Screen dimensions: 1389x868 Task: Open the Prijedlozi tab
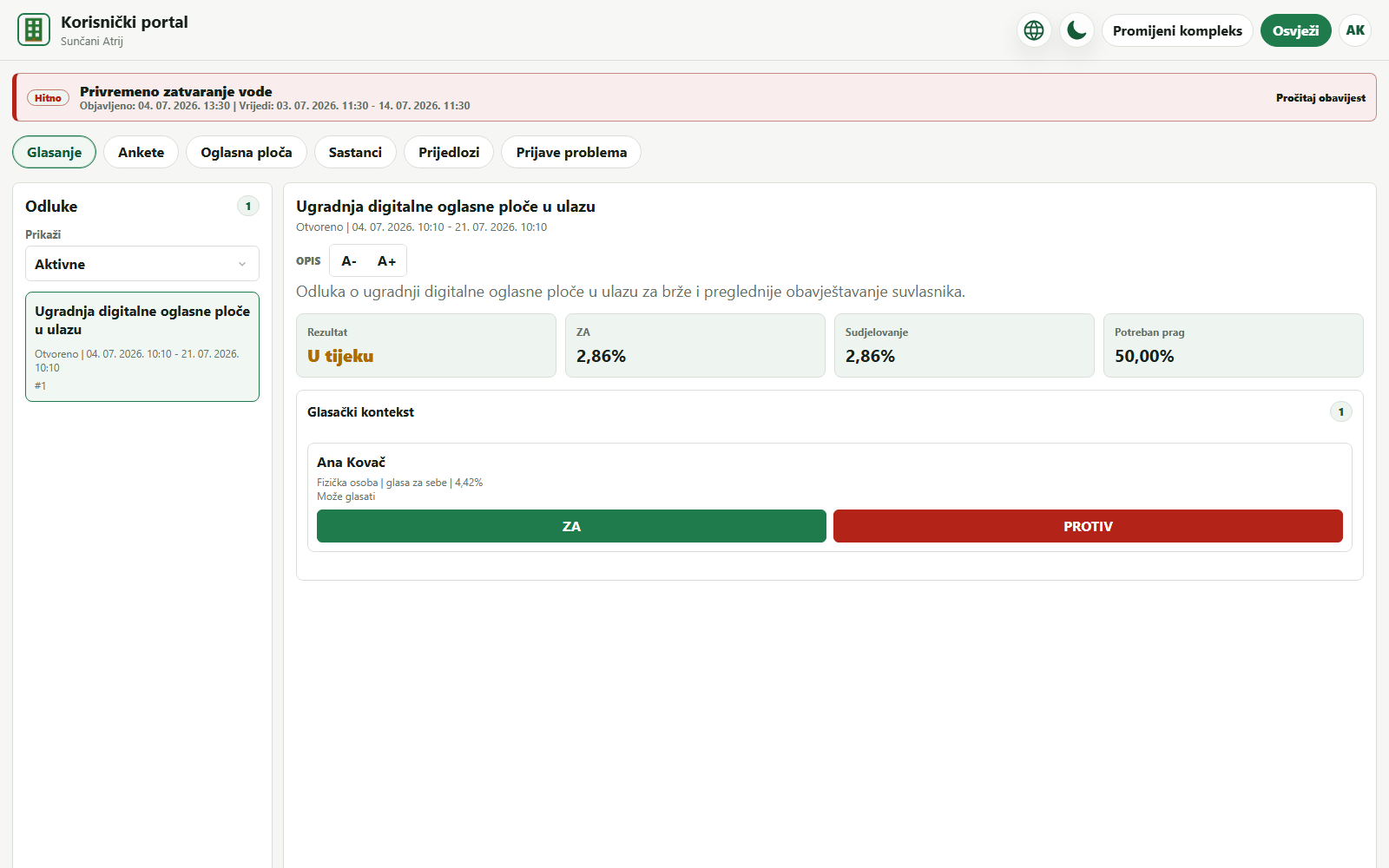[449, 152]
